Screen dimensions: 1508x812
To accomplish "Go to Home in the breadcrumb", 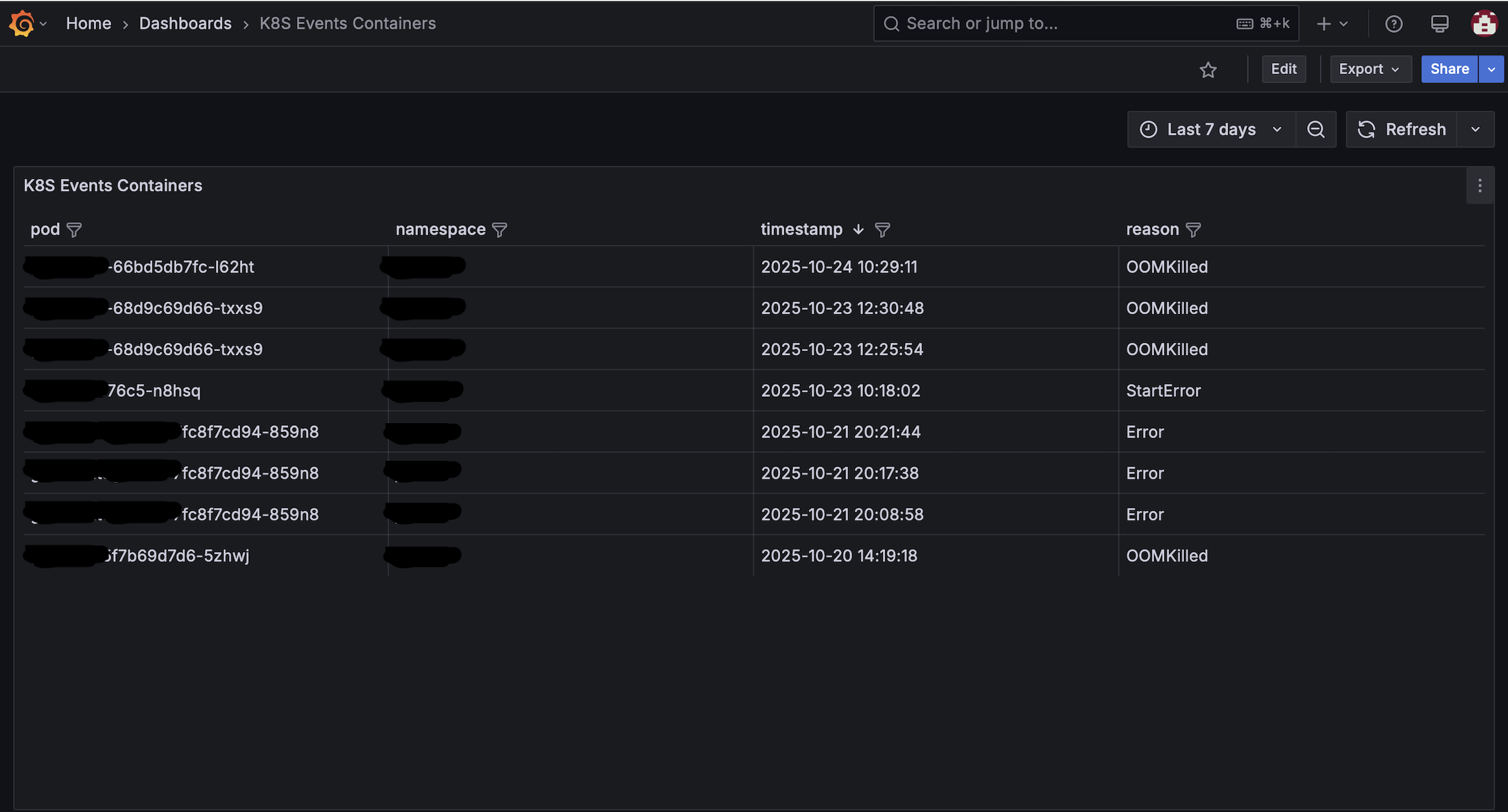I will tap(89, 23).
